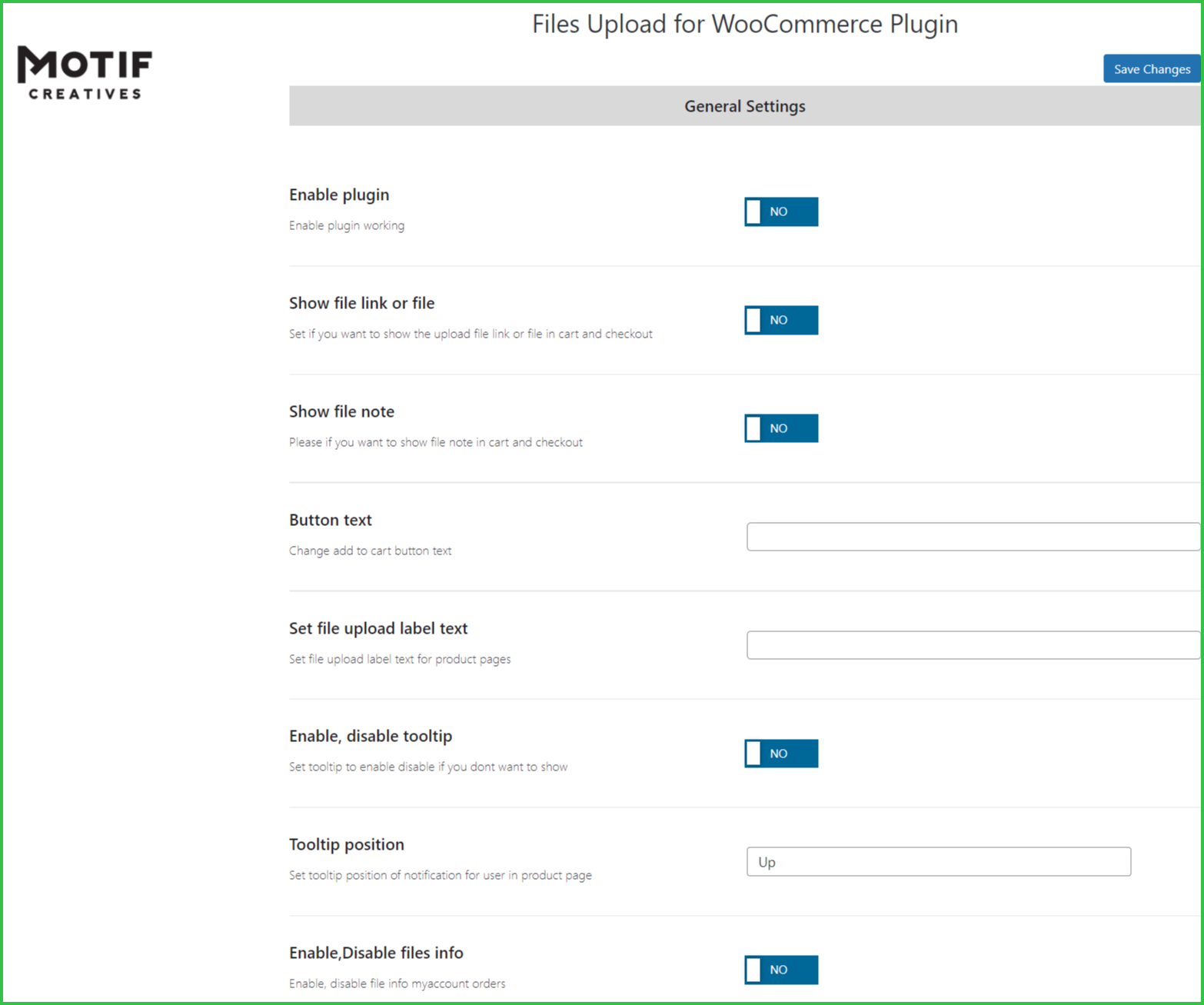
Task: Click 'Set tooltip position of notification' description
Action: 441,875
